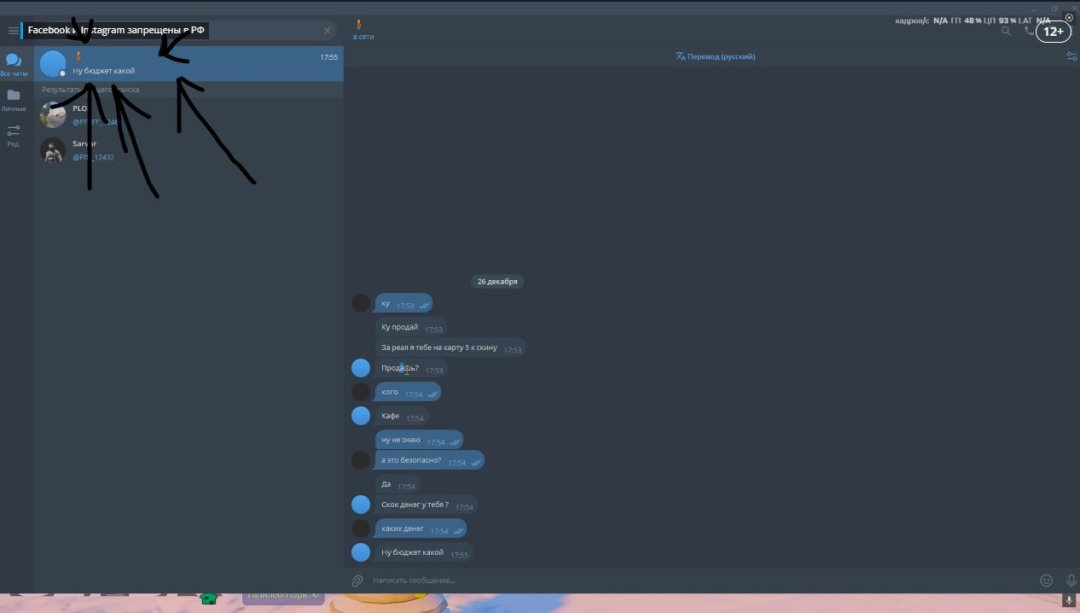Open the edit folders settings icon

coord(13,134)
